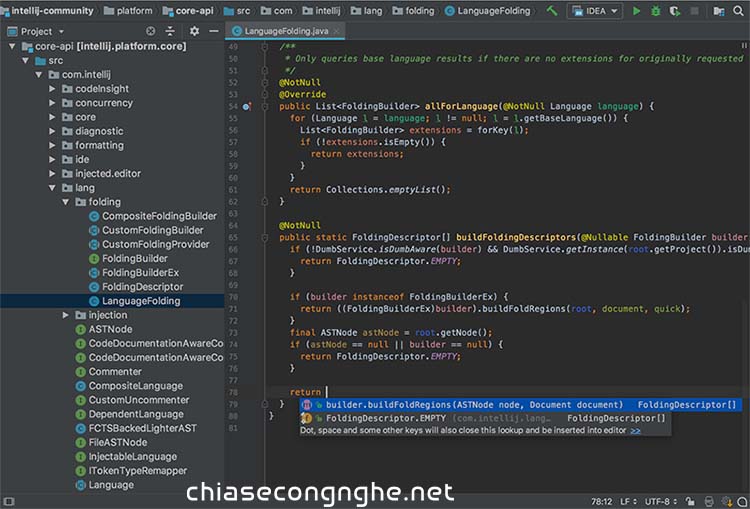The height and width of the screenshot is (509, 750).
Task: Click the '>>' link in completion hint
Action: [x=635, y=430]
